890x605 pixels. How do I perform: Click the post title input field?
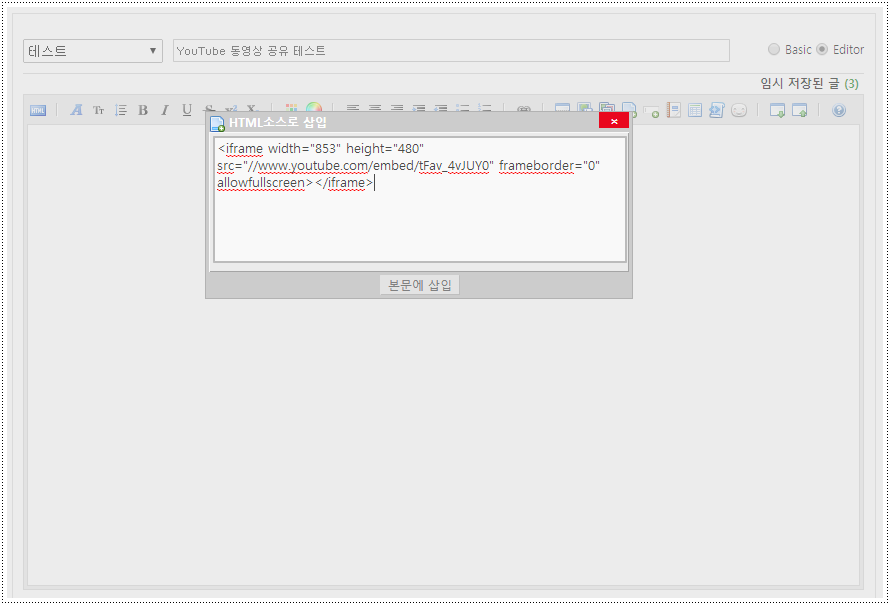(451, 51)
